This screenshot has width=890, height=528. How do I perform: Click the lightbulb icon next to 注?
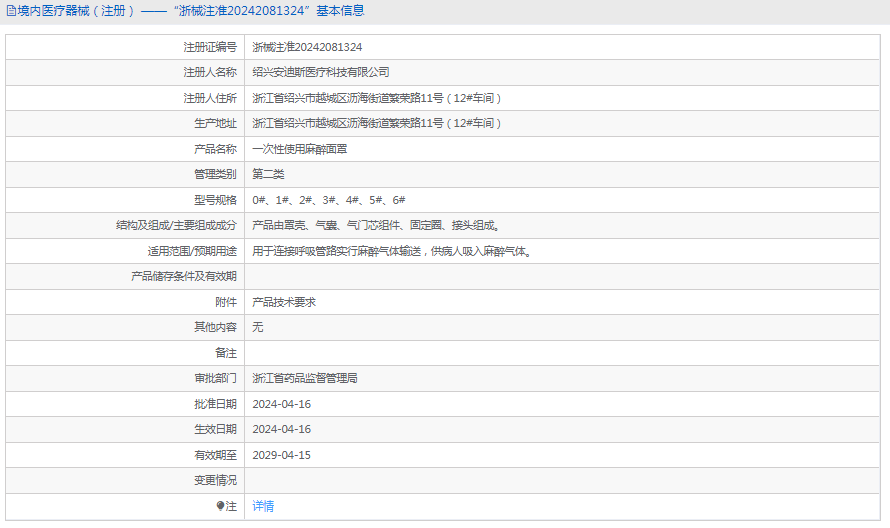[x=220, y=506]
